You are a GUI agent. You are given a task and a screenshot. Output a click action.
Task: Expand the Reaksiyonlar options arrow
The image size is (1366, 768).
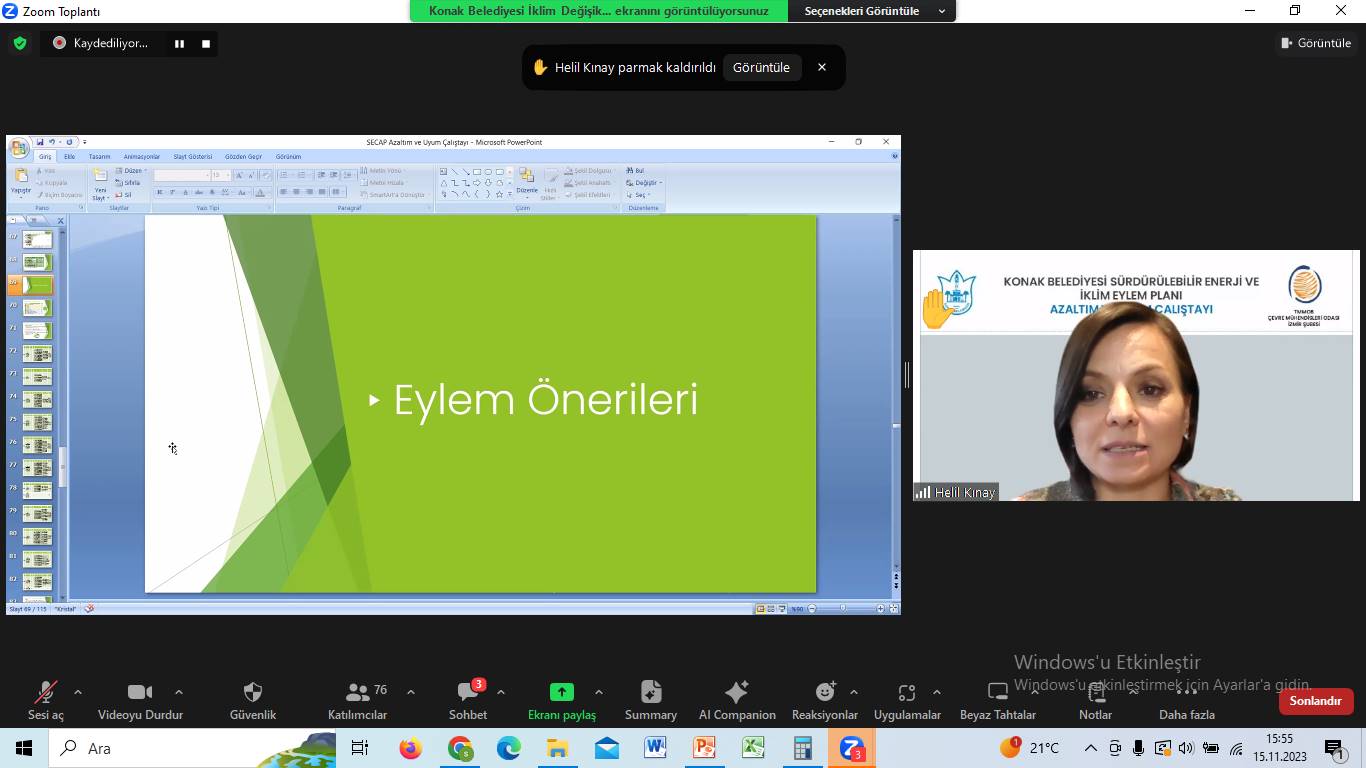point(853,692)
